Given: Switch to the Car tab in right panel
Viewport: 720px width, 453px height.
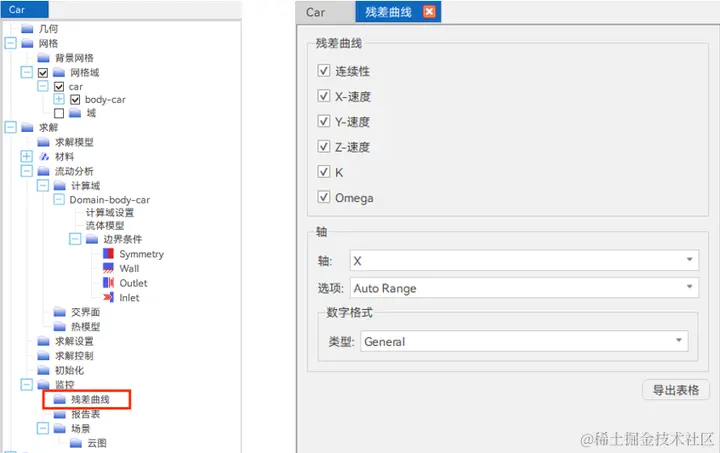Looking at the screenshot, I should tap(325, 12).
